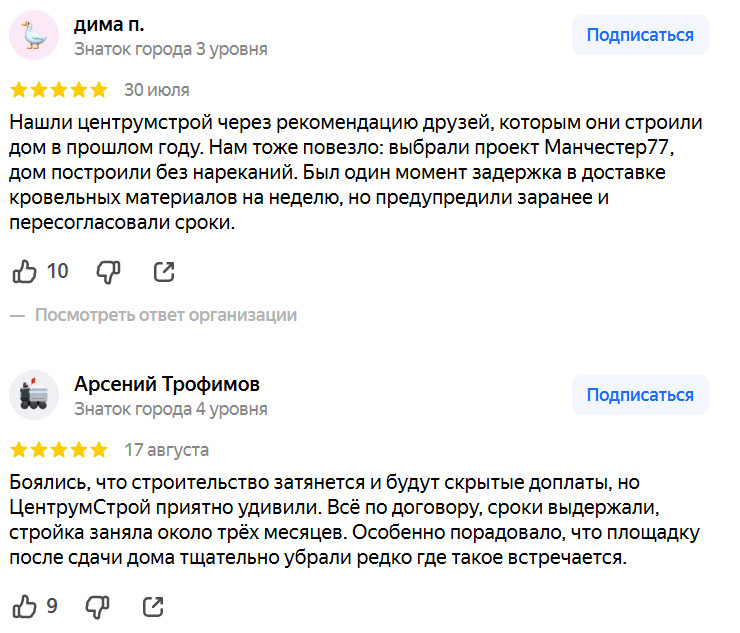Dislike Арсений Трофимов's review with thumbs down
The width and height of the screenshot is (740, 633).
coord(97,606)
